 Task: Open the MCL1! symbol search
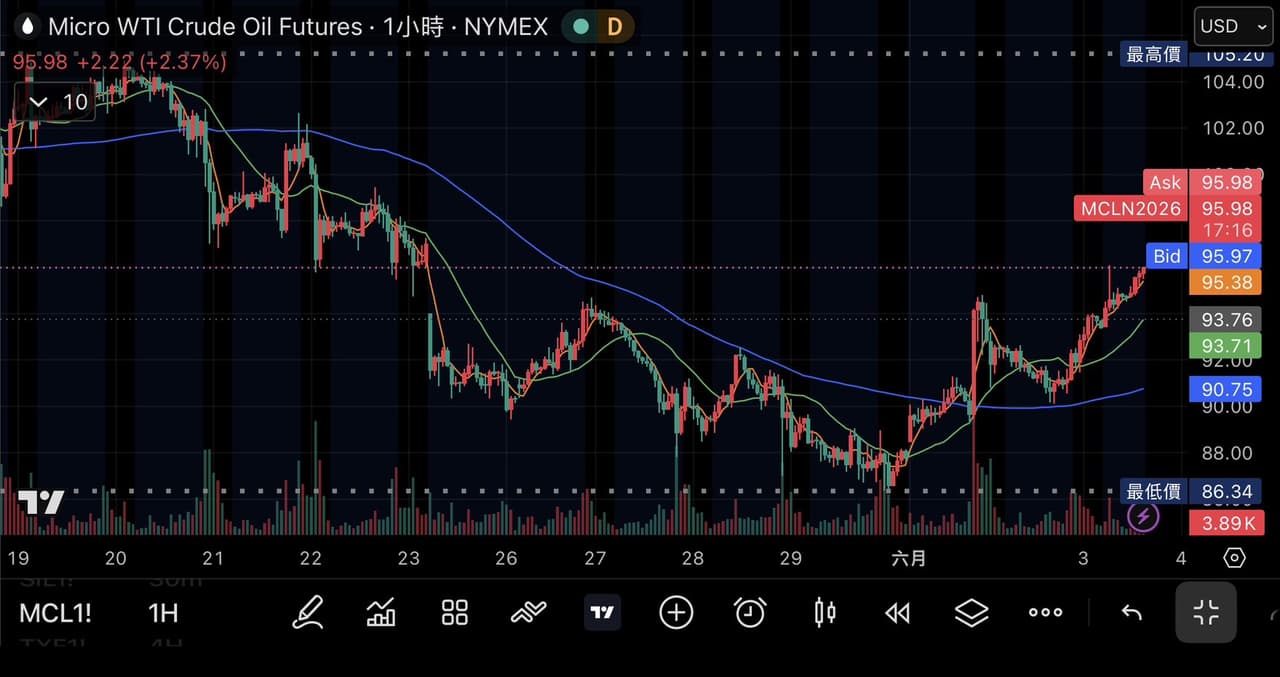click(55, 613)
